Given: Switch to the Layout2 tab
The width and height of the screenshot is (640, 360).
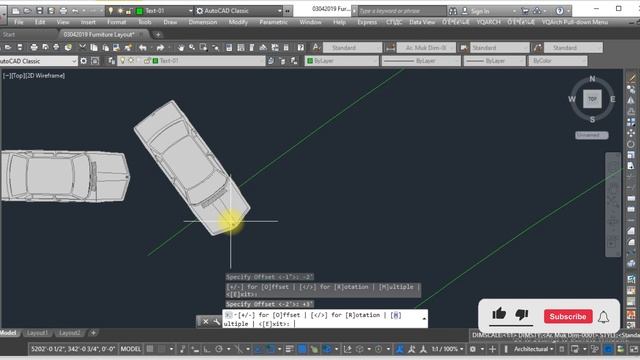Looking at the screenshot, I should (69, 333).
